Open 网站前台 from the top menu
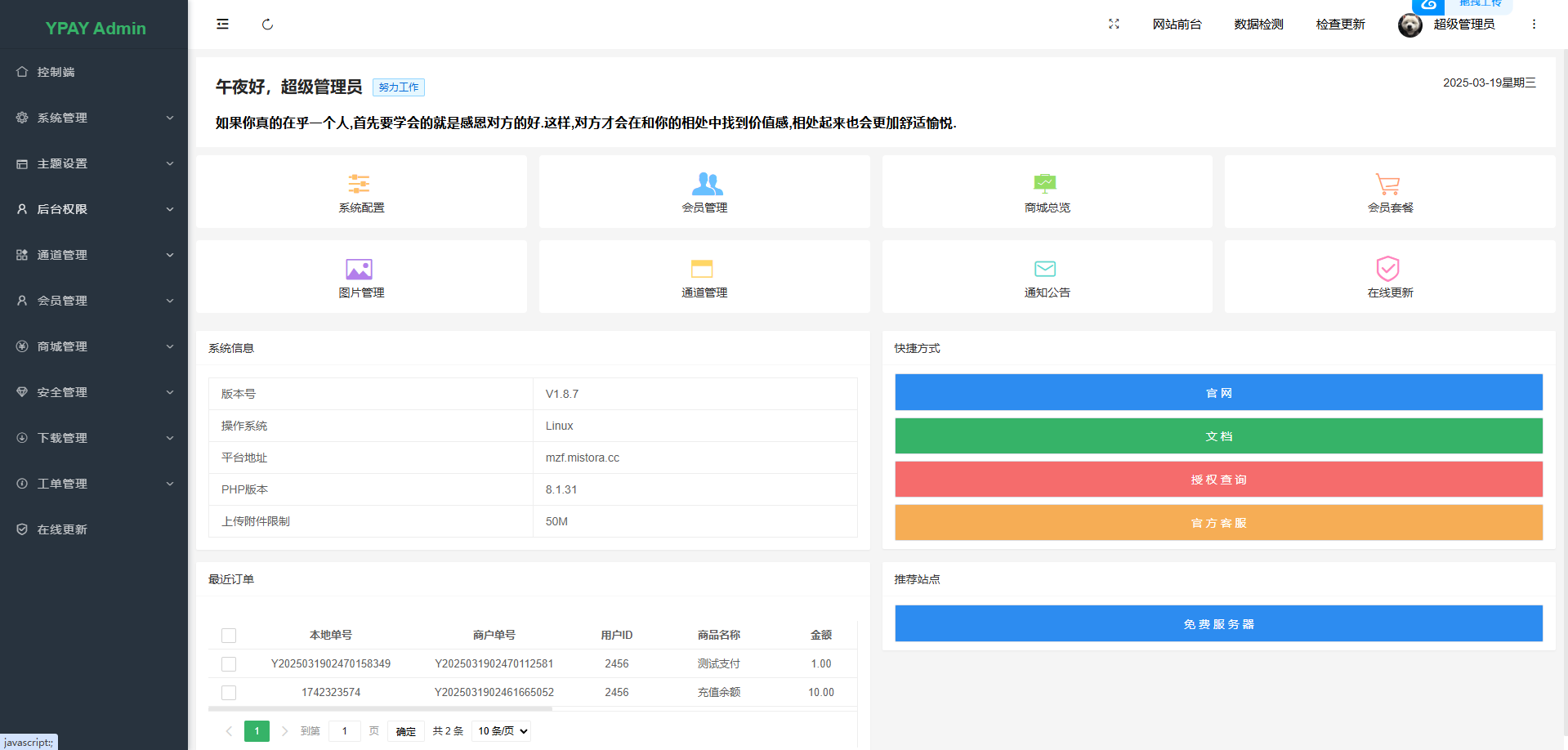Image resolution: width=1568 pixels, height=750 pixels. [1177, 24]
